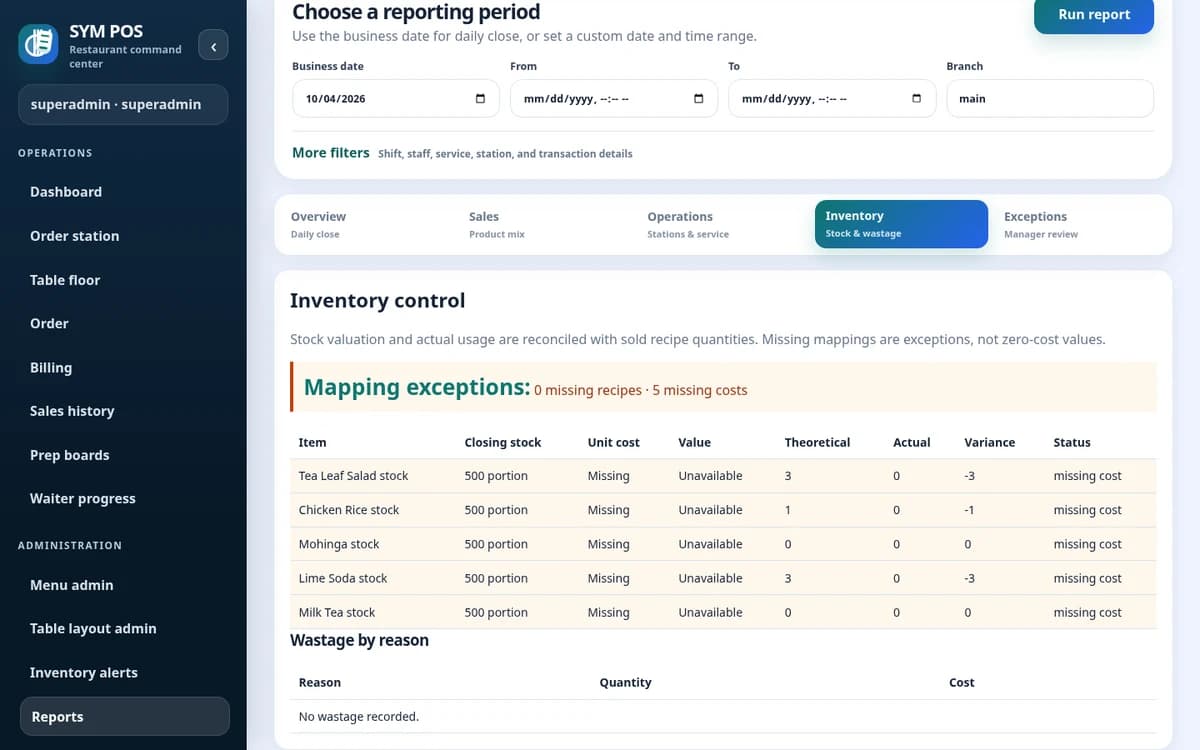Open the Order page in sidebar
This screenshot has width=1200, height=750.
(124, 323)
